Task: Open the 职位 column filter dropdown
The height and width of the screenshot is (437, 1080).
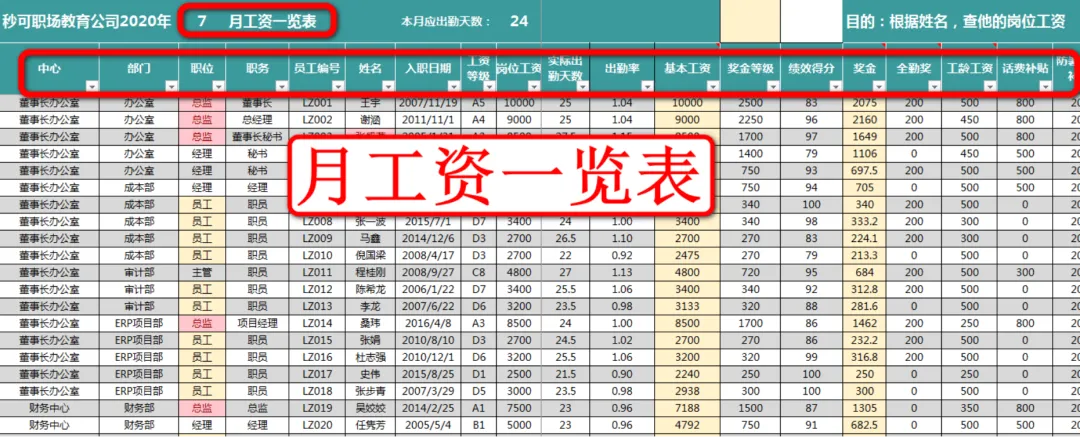Action: pos(218,86)
